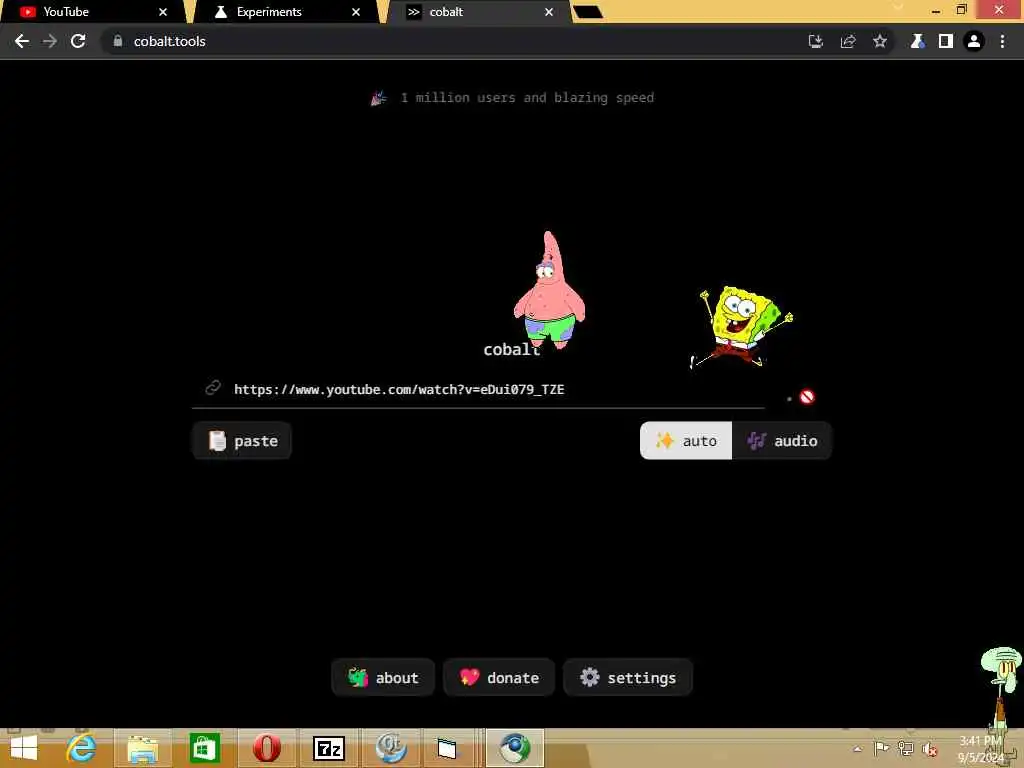Screen dimensions: 1024x768
Task: Bookmark this page with the star icon
Action: coord(880,41)
